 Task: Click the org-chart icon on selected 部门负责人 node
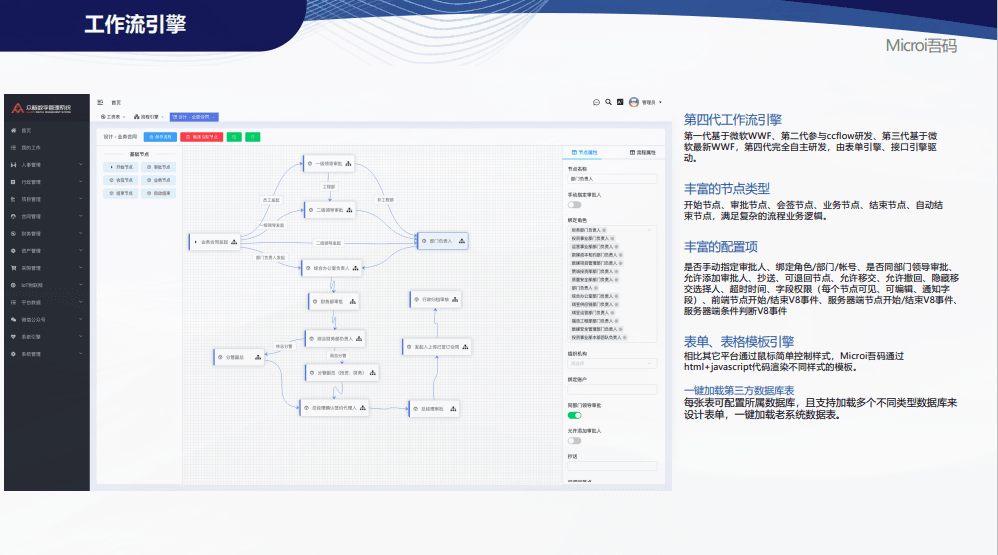click(x=462, y=241)
